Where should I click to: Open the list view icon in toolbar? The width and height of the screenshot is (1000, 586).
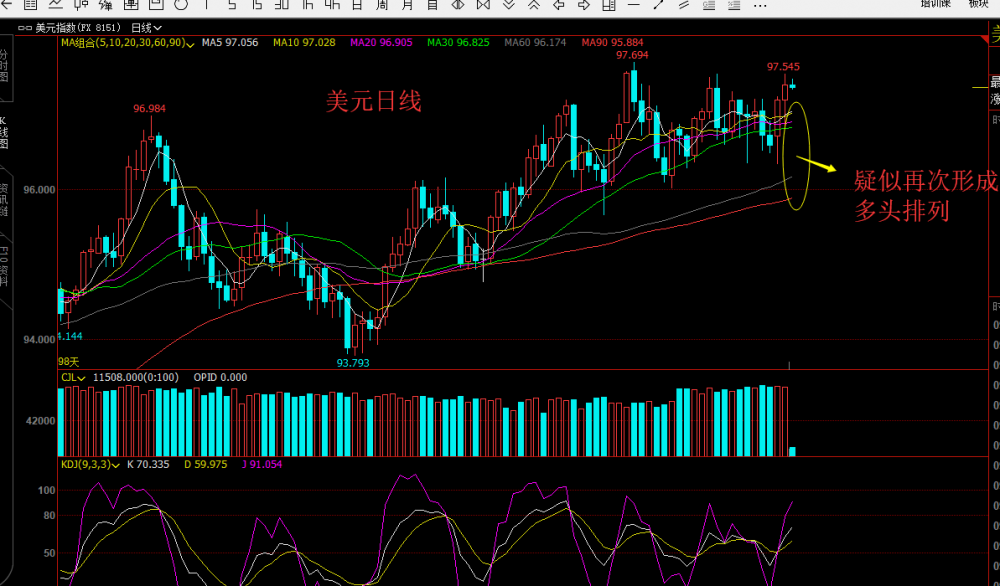click(30, 4)
